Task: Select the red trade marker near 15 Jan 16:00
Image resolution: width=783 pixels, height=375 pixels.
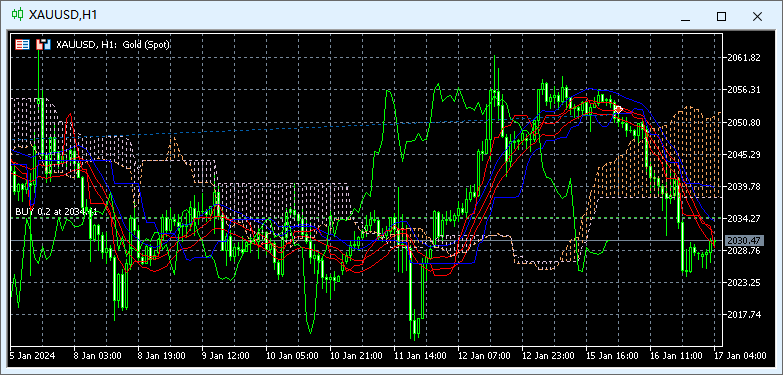Action: pos(618,109)
